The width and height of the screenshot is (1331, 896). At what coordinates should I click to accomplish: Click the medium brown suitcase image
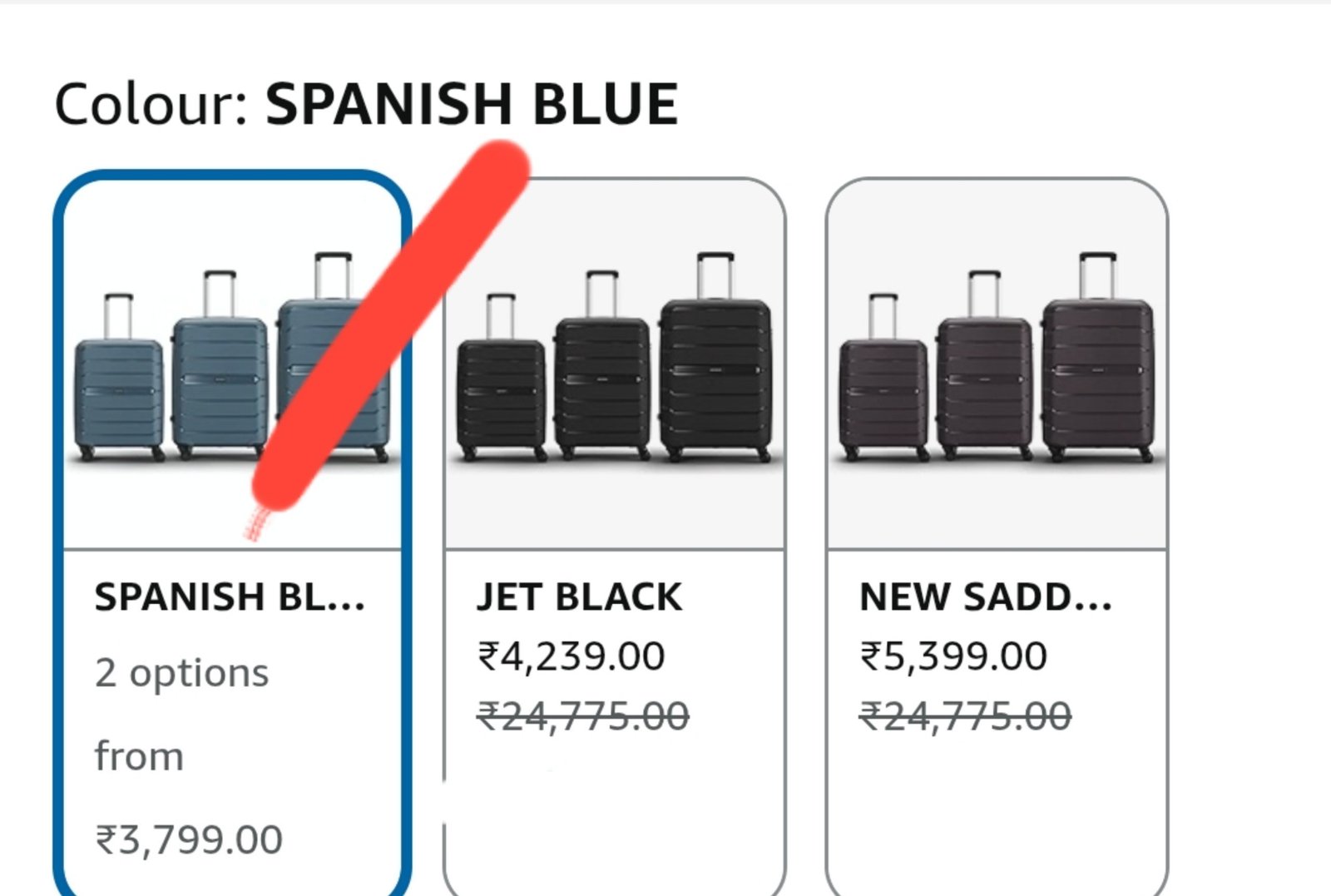[x=984, y=365]
